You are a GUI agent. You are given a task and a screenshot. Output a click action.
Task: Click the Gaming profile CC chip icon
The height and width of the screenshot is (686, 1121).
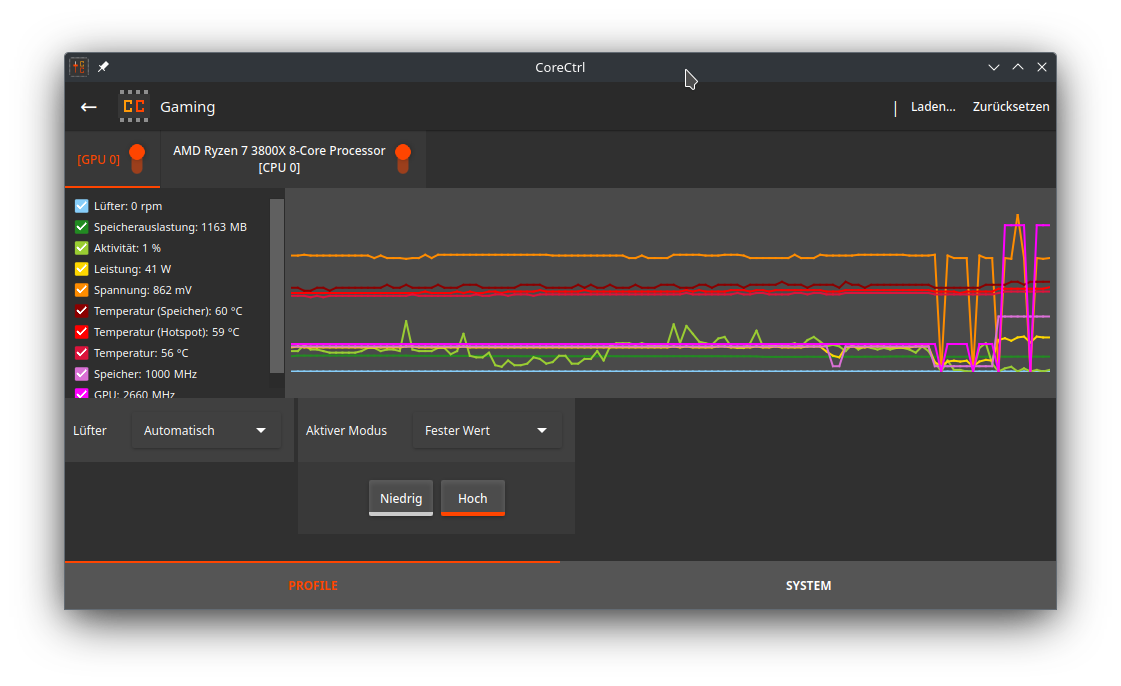(x=134, y=106)
